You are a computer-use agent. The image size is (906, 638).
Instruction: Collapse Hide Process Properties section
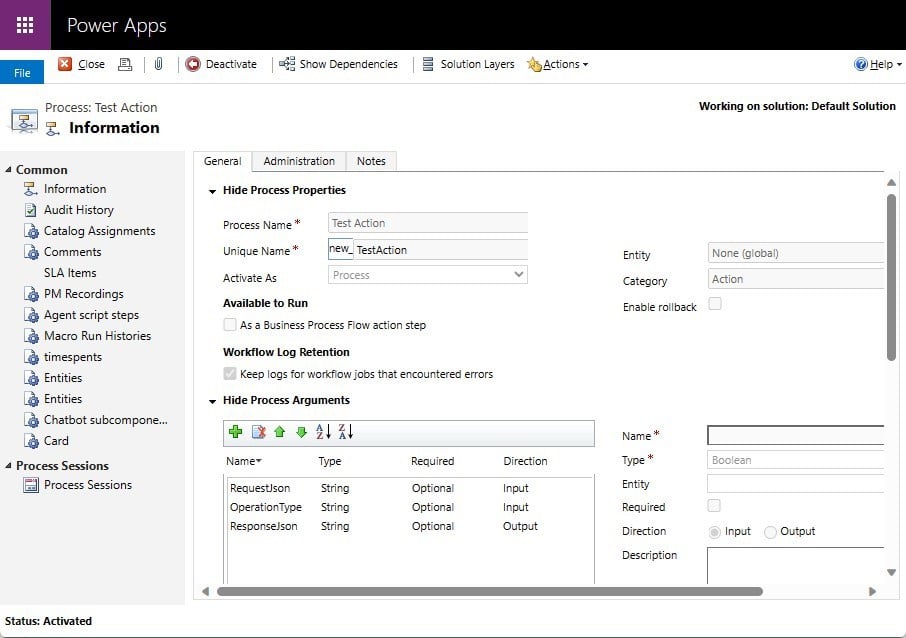coord(212,191)
